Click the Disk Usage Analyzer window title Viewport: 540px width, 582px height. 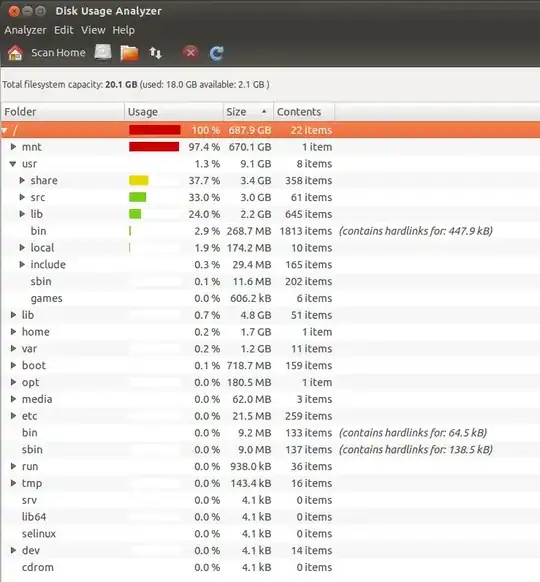click(x=108, y=11)
